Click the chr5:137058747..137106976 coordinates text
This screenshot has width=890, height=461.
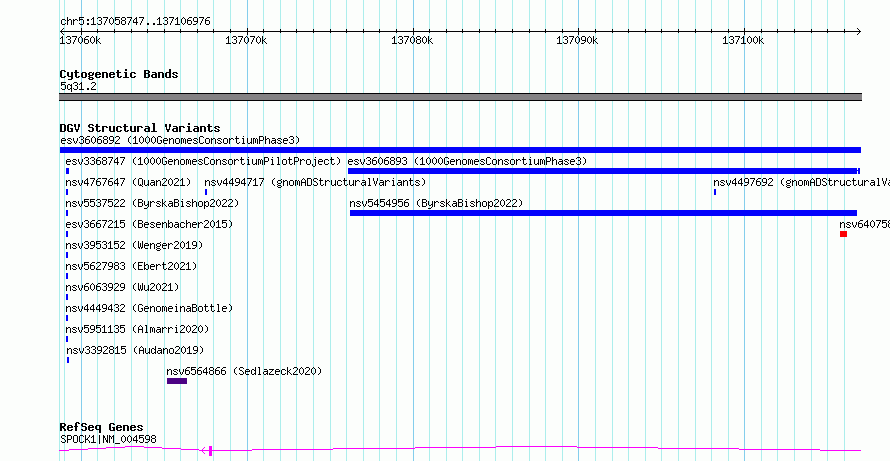[x=135, y=22]
